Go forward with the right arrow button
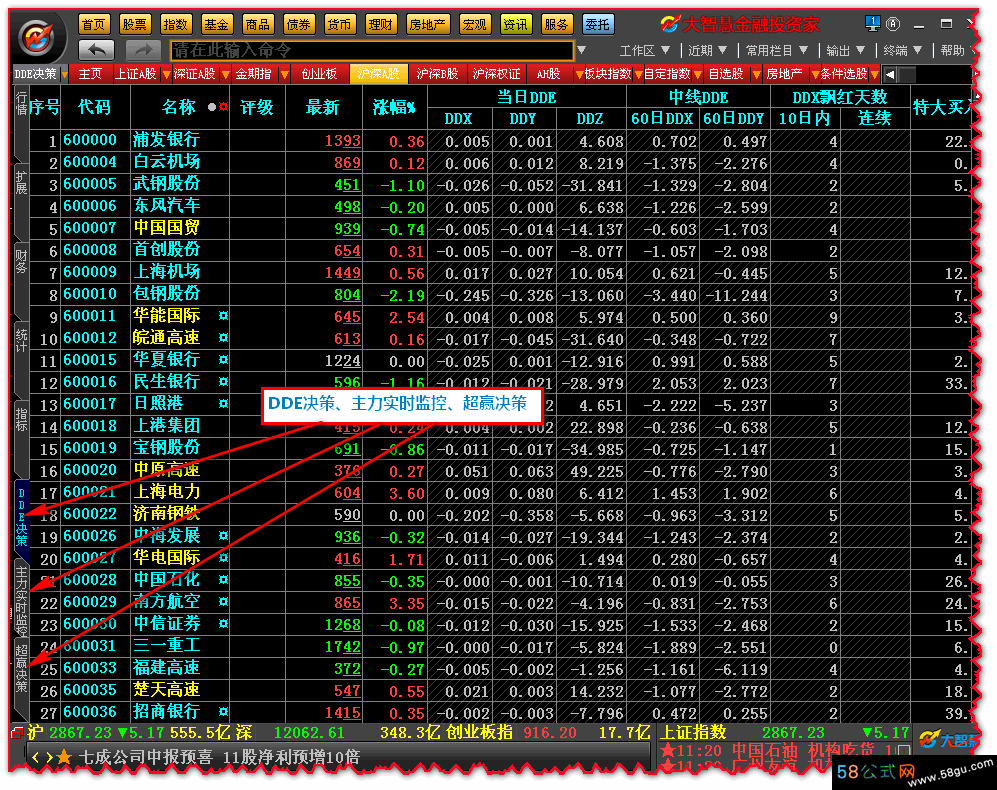The width and height of the screenshot is (997, 790). click(x=144, y=50)
